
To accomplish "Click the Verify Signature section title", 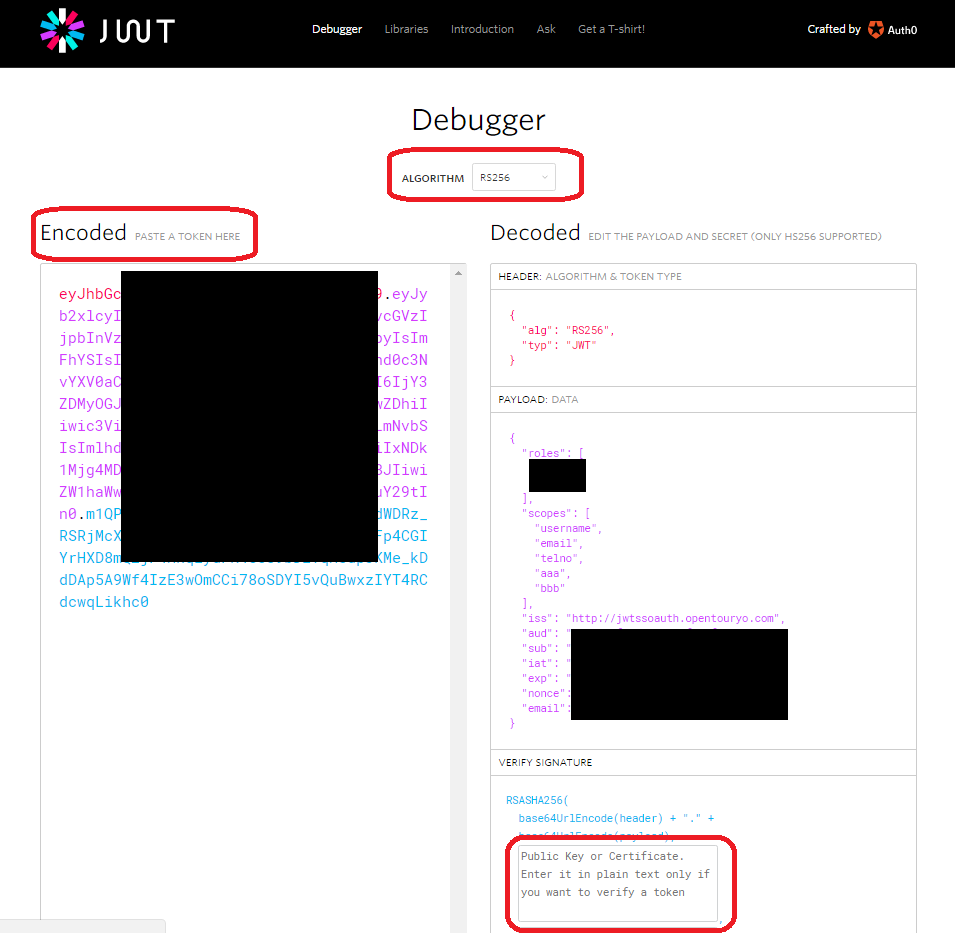I will click(x=545, y=763).
